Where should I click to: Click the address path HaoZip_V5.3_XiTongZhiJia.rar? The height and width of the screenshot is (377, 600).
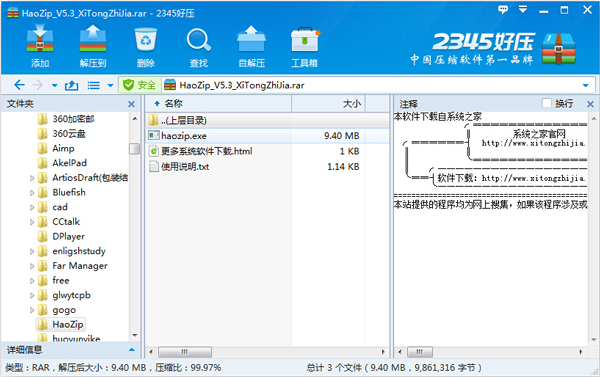tap(242, 85)
